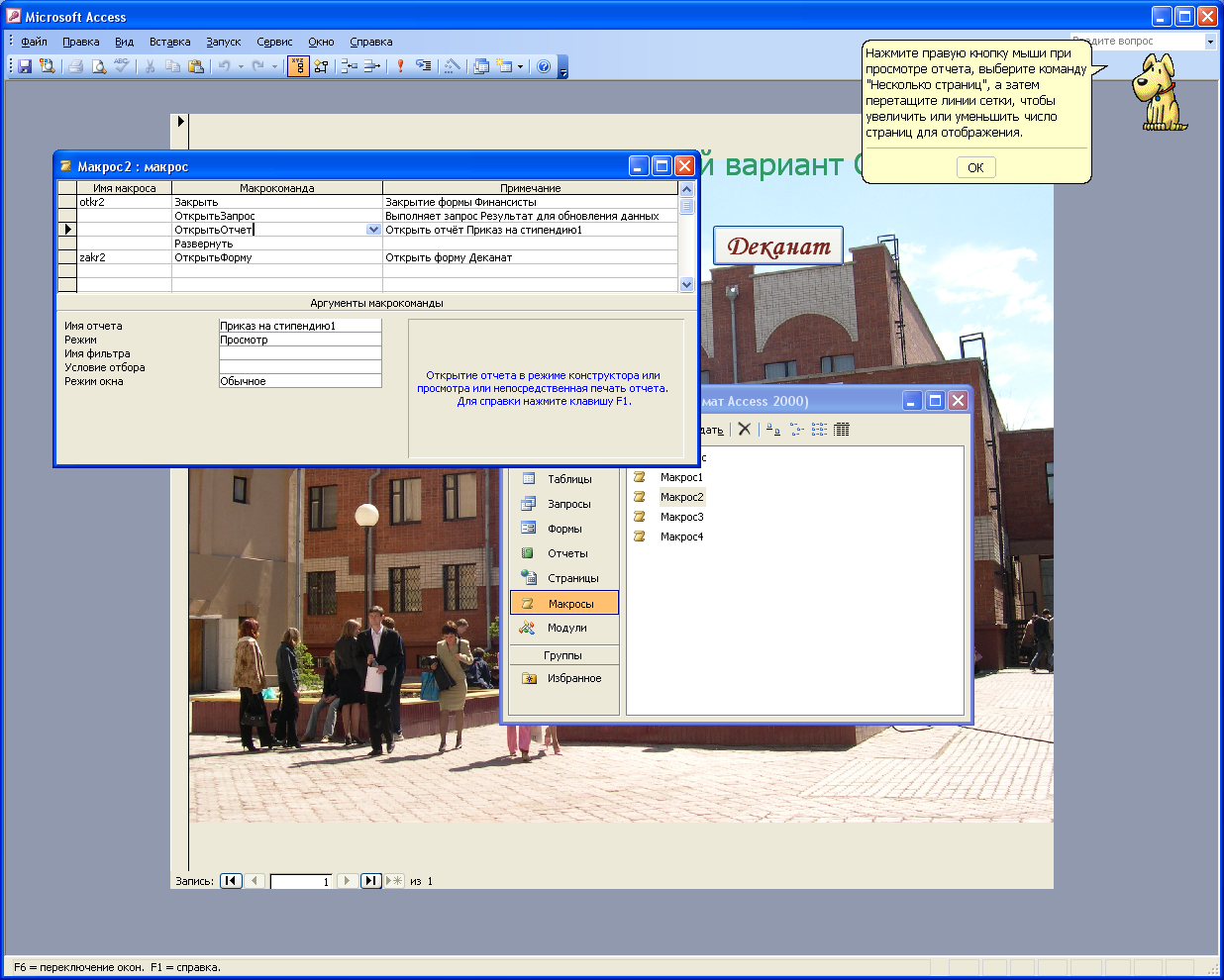Click the otkr2 macro name cell
Image resolution: width=1224 pixels, height=980 pixels.
pyautogui.click(x=124, y=202)
